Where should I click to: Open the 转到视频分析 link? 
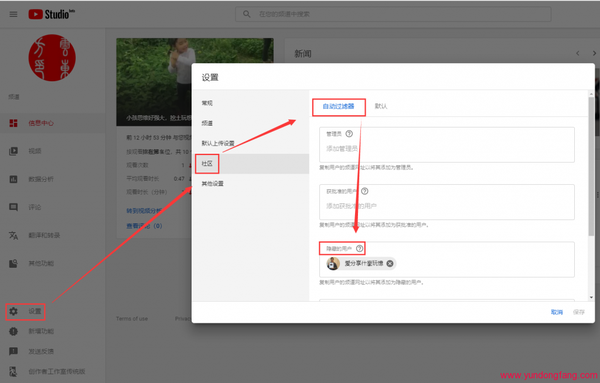[x=144, y=211]
